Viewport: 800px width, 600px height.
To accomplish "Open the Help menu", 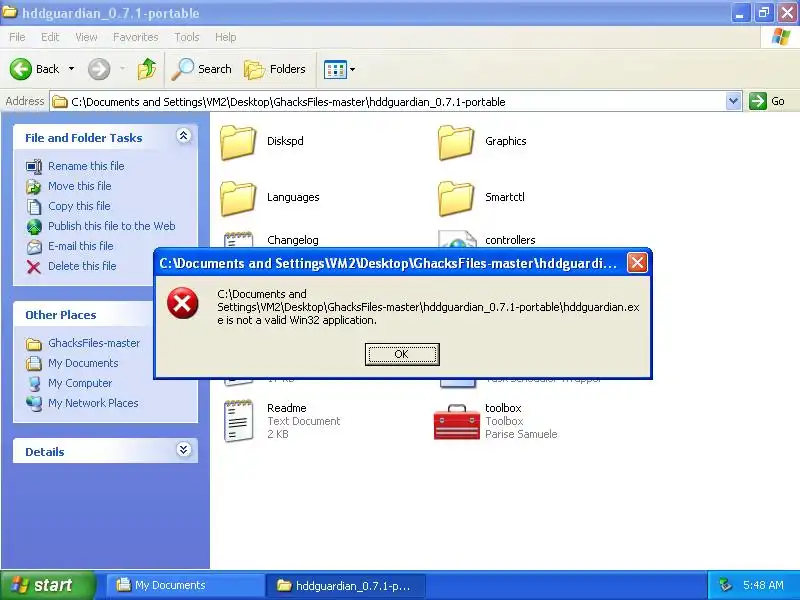I will (226, 37).
